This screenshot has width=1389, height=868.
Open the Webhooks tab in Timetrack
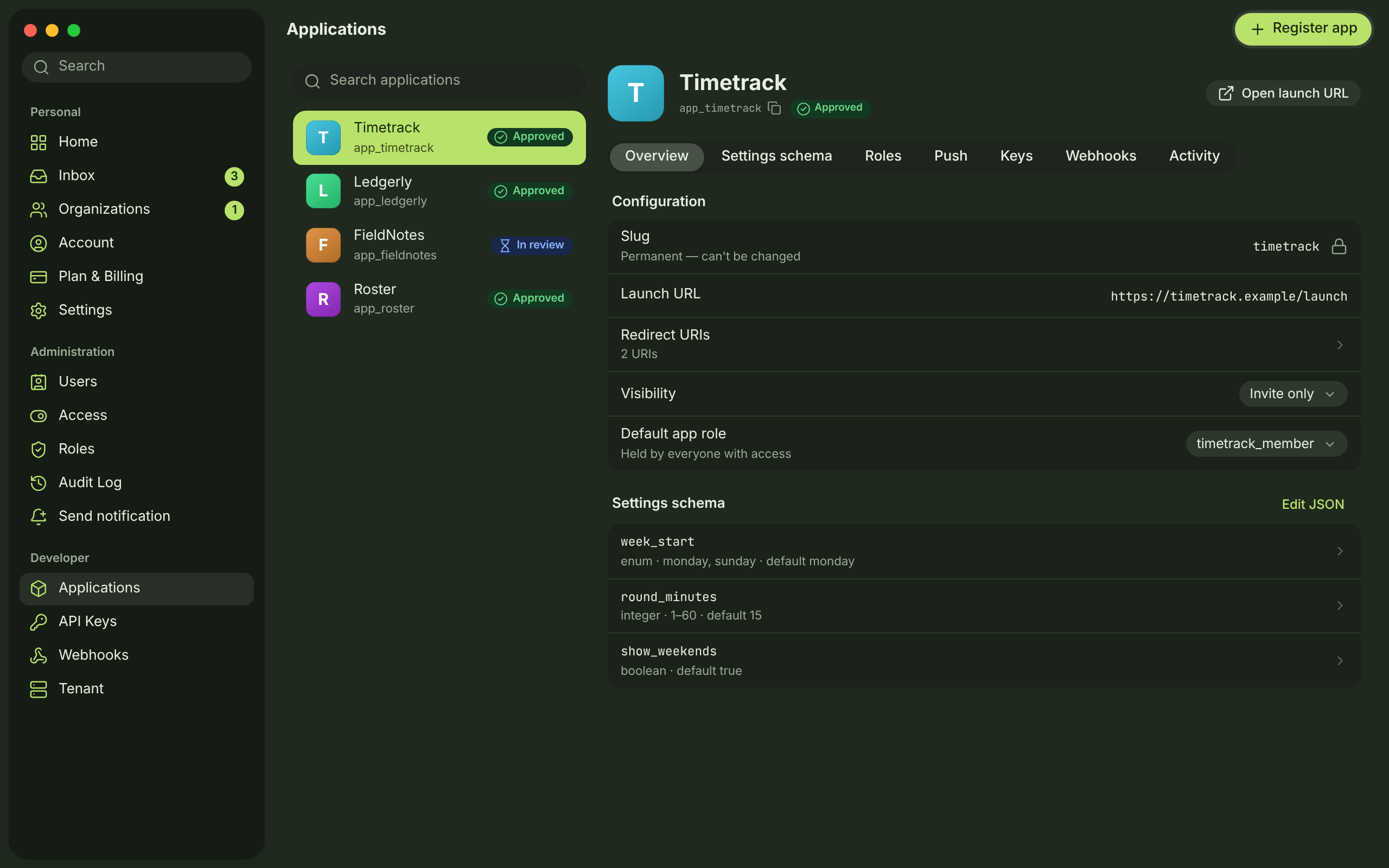click(x=1100, y=156)
